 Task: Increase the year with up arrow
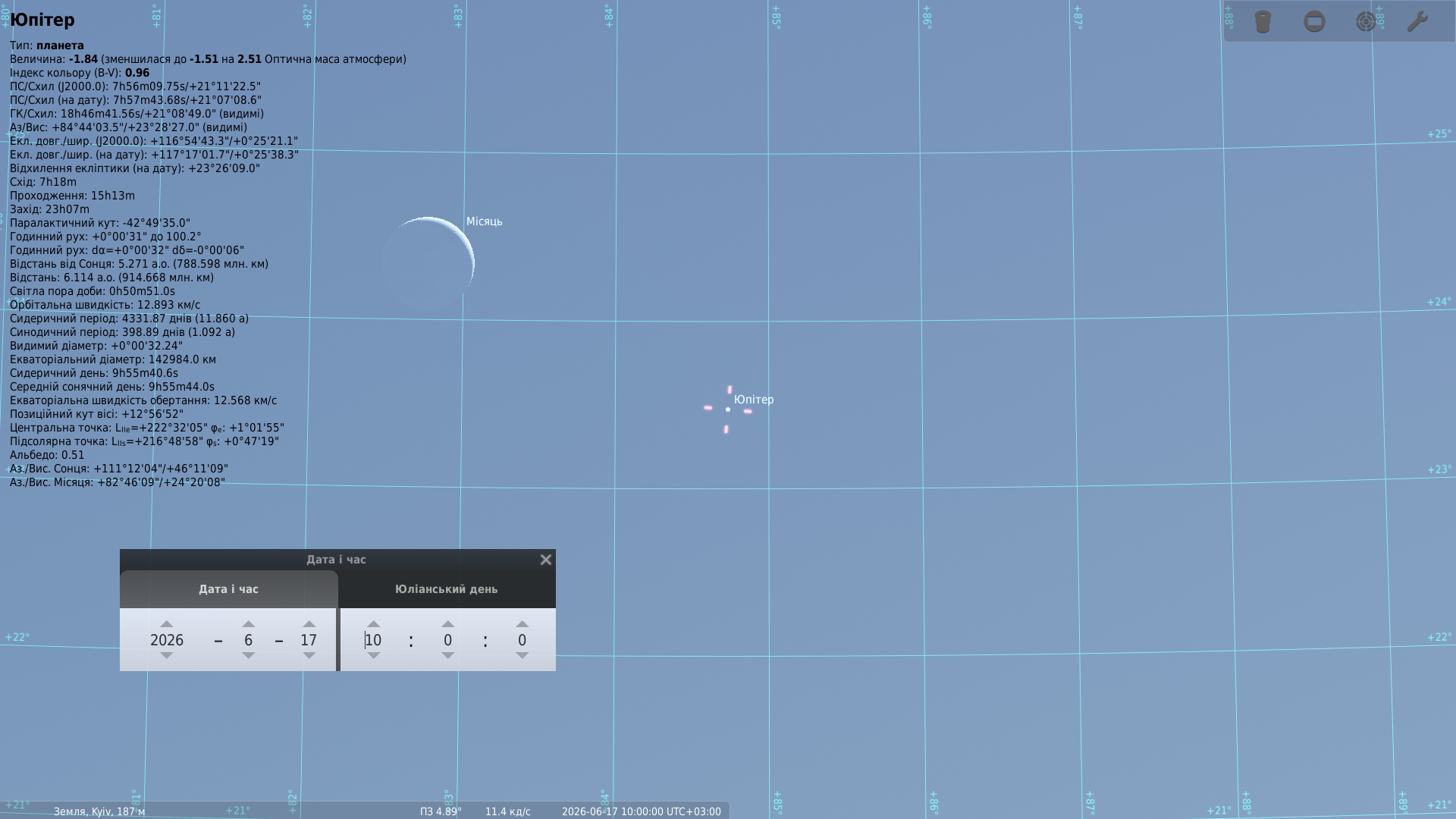tap(167, 623)
